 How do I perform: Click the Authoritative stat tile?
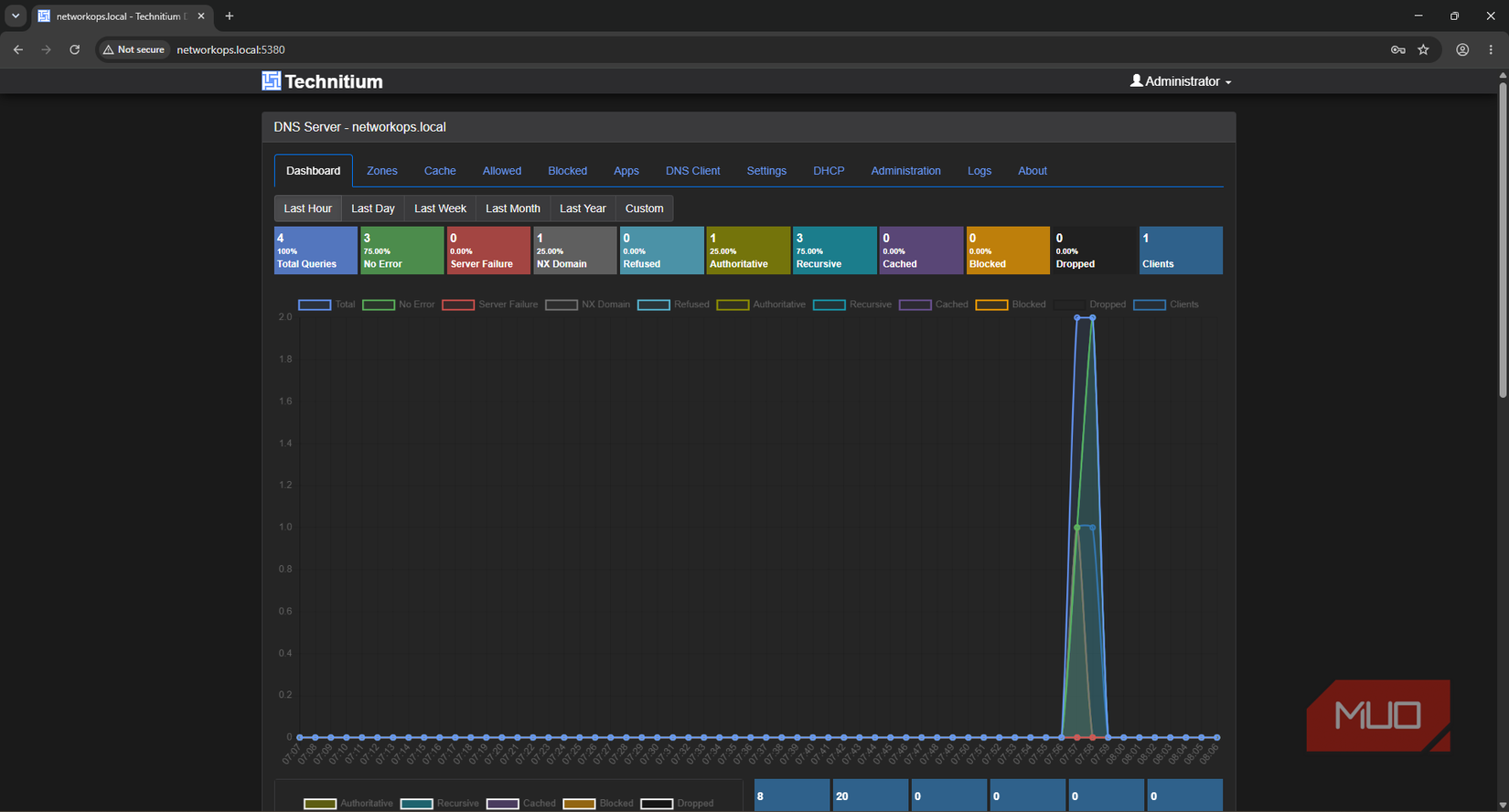pos(748,251)
